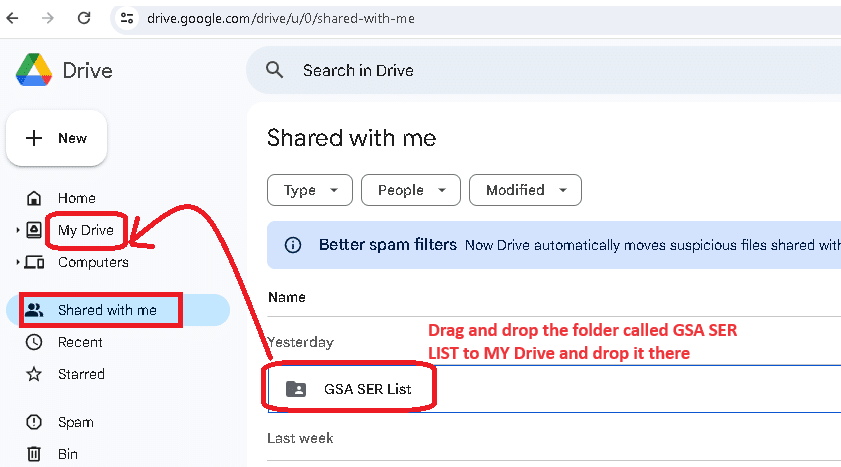Image resolution: width=841 pixels, height=467 pixels.
Task: Open the Spam section
Action: pyautogui.click(x=75, y=422)
